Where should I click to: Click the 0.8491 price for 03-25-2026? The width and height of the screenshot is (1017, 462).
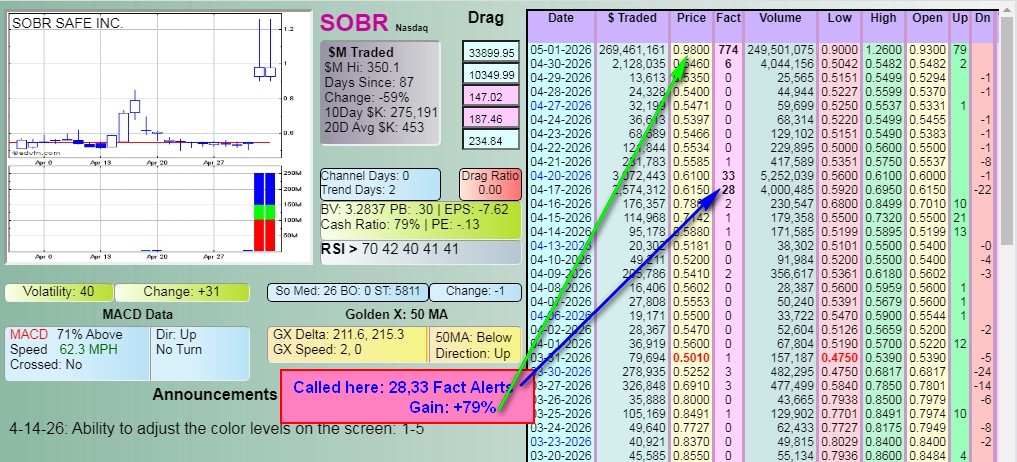[x=691, y=414]
